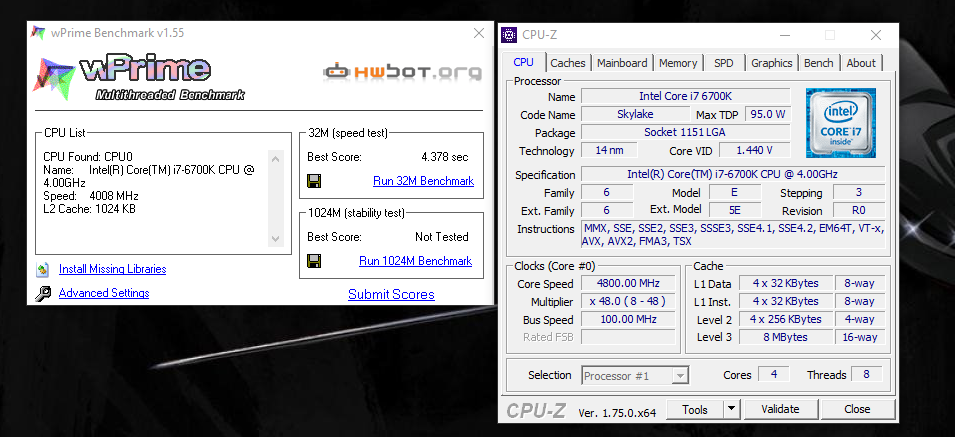Open the Mainboard tab
Screen dimensions: 955x437
pos(622,63)
